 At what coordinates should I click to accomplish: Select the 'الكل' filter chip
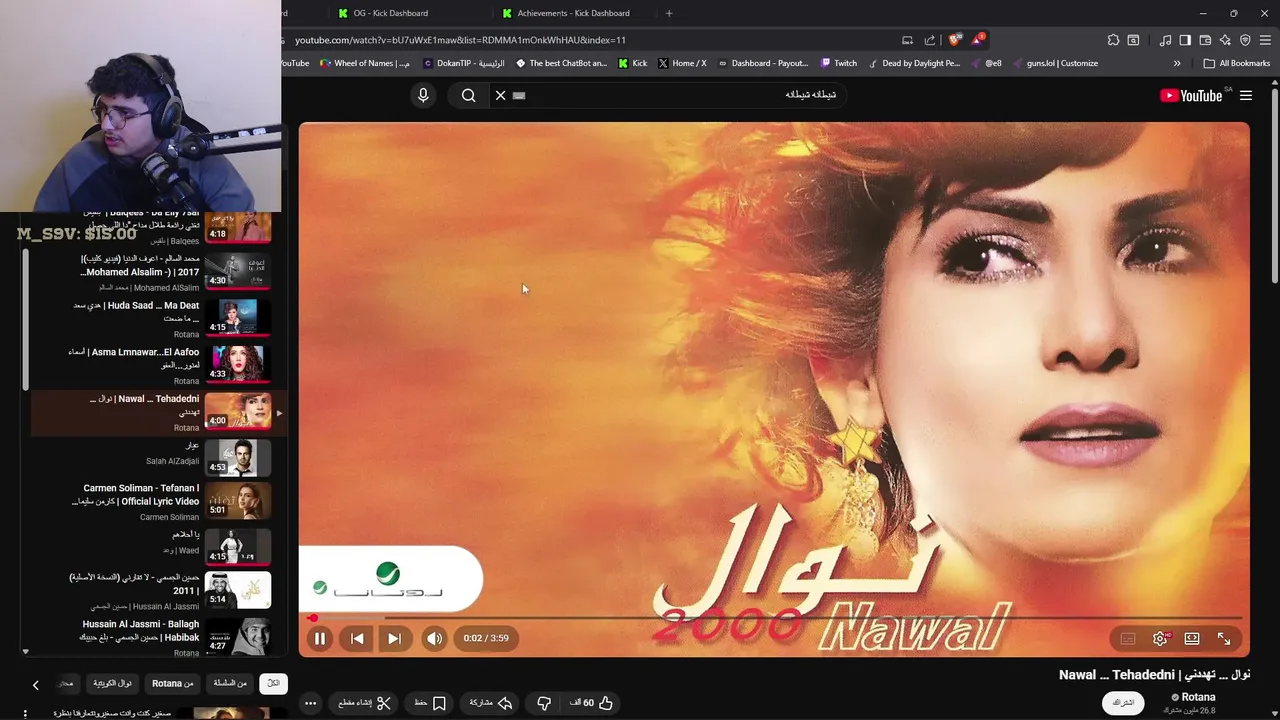(273, 683)
